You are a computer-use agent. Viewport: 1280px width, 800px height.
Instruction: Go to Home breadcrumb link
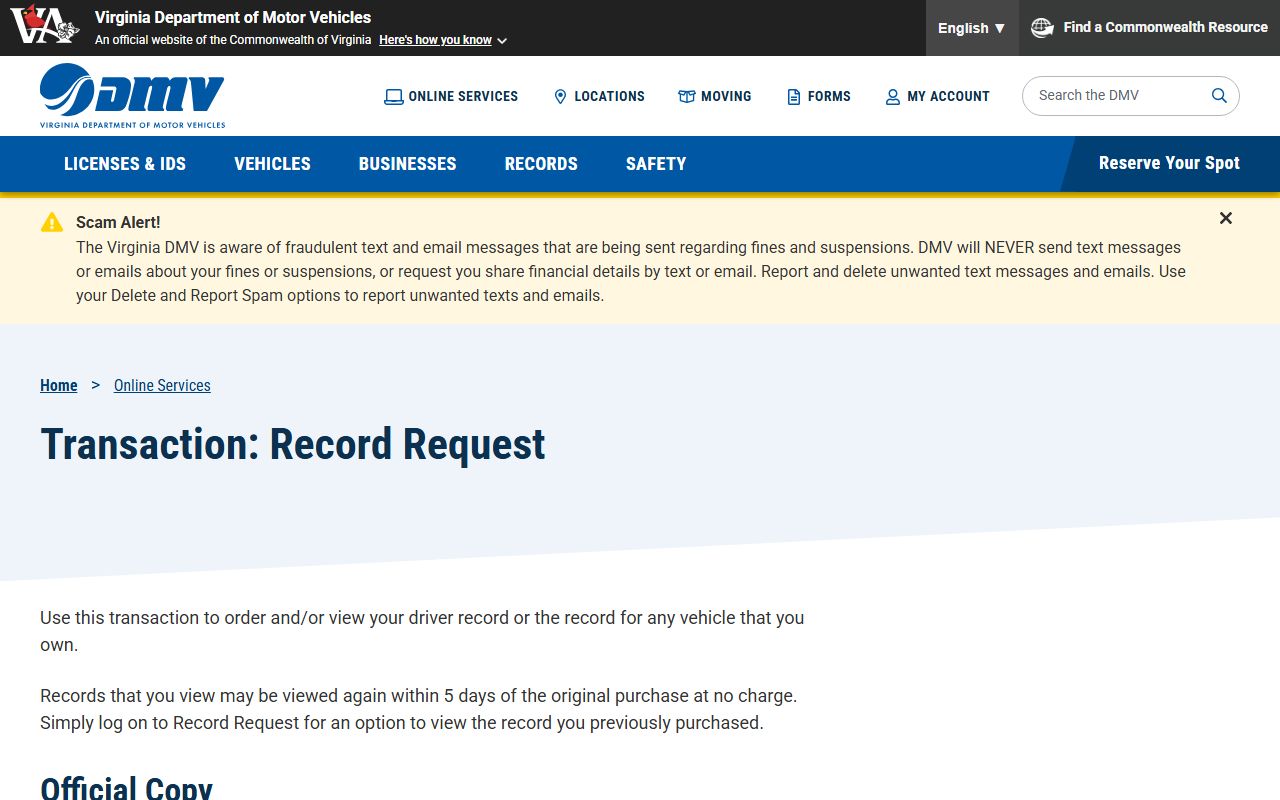(x=59, y=385)
